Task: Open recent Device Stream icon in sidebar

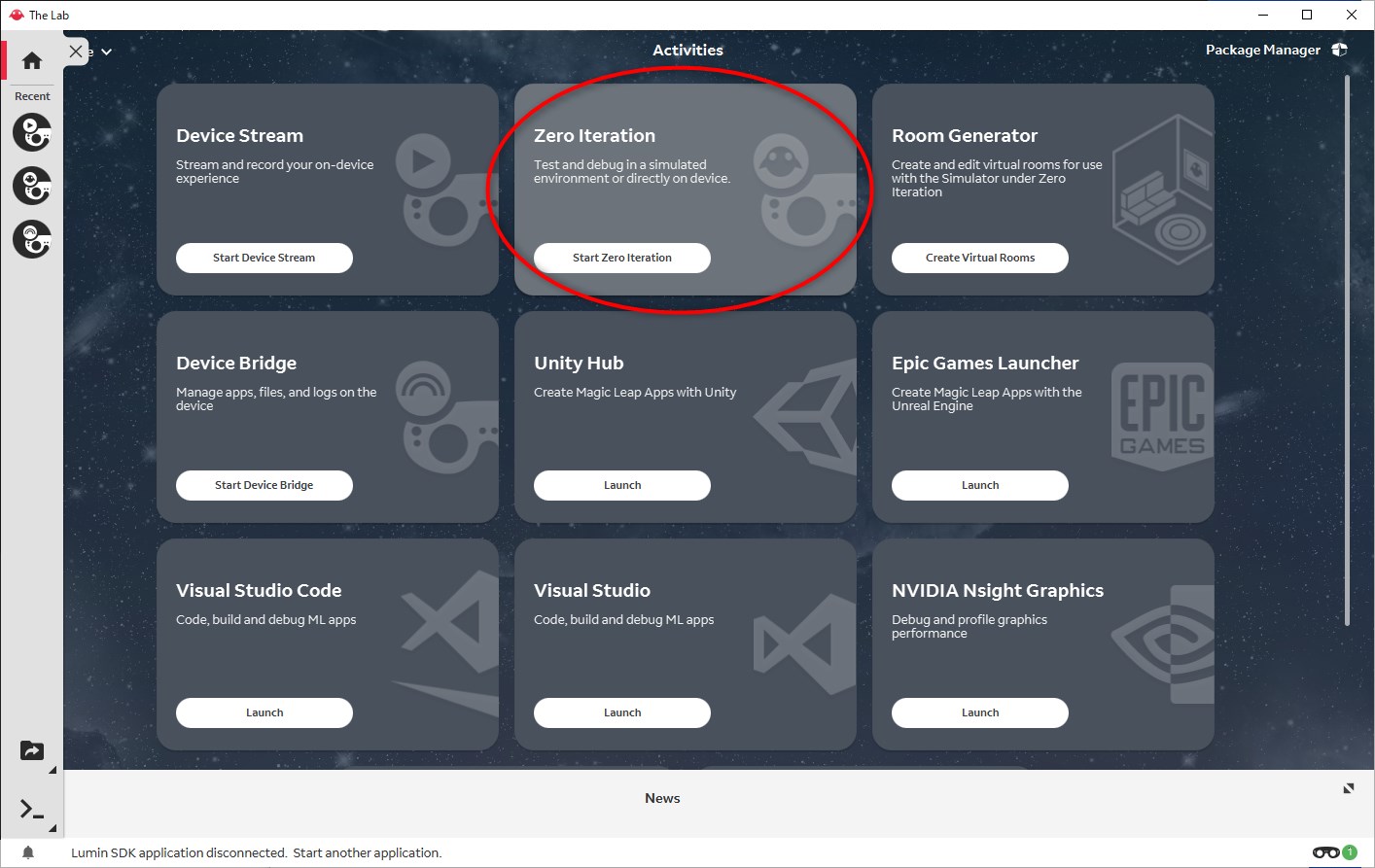Action: [x=32, y=132]
